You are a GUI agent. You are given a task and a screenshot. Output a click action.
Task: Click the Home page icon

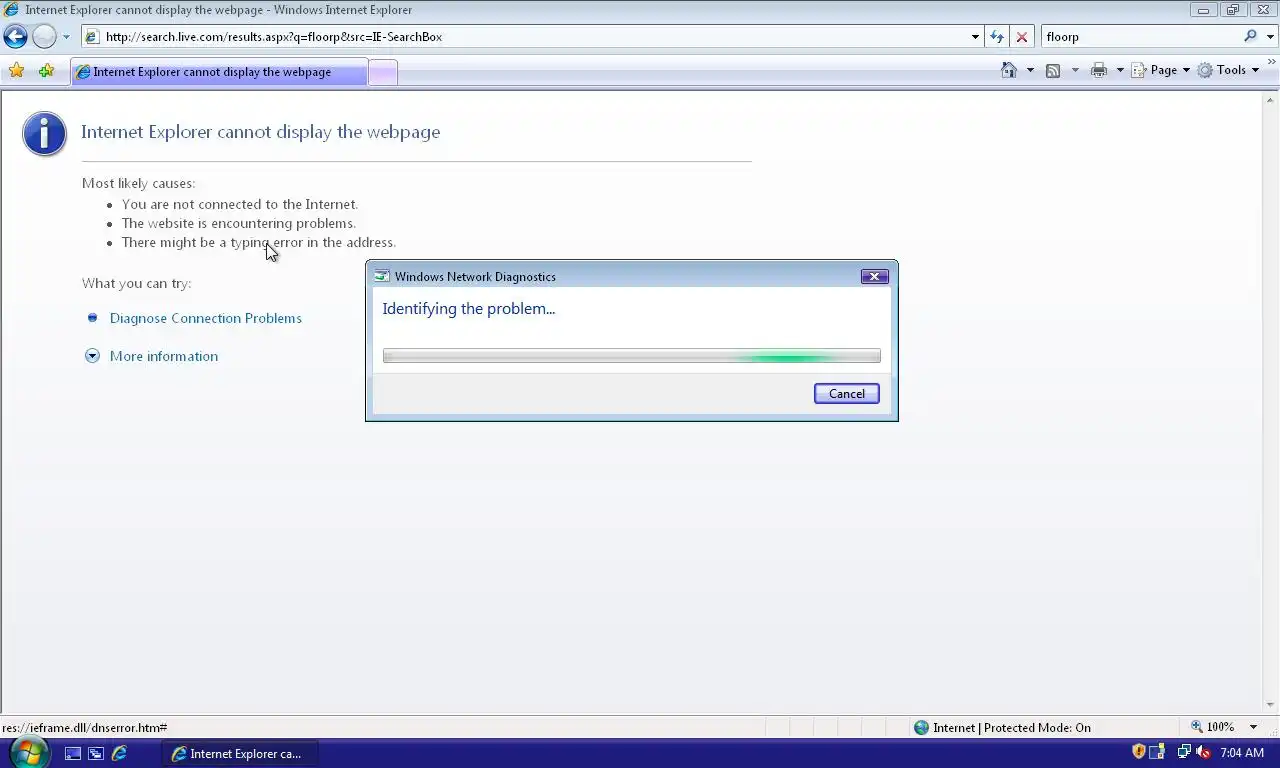[1009, 70]
